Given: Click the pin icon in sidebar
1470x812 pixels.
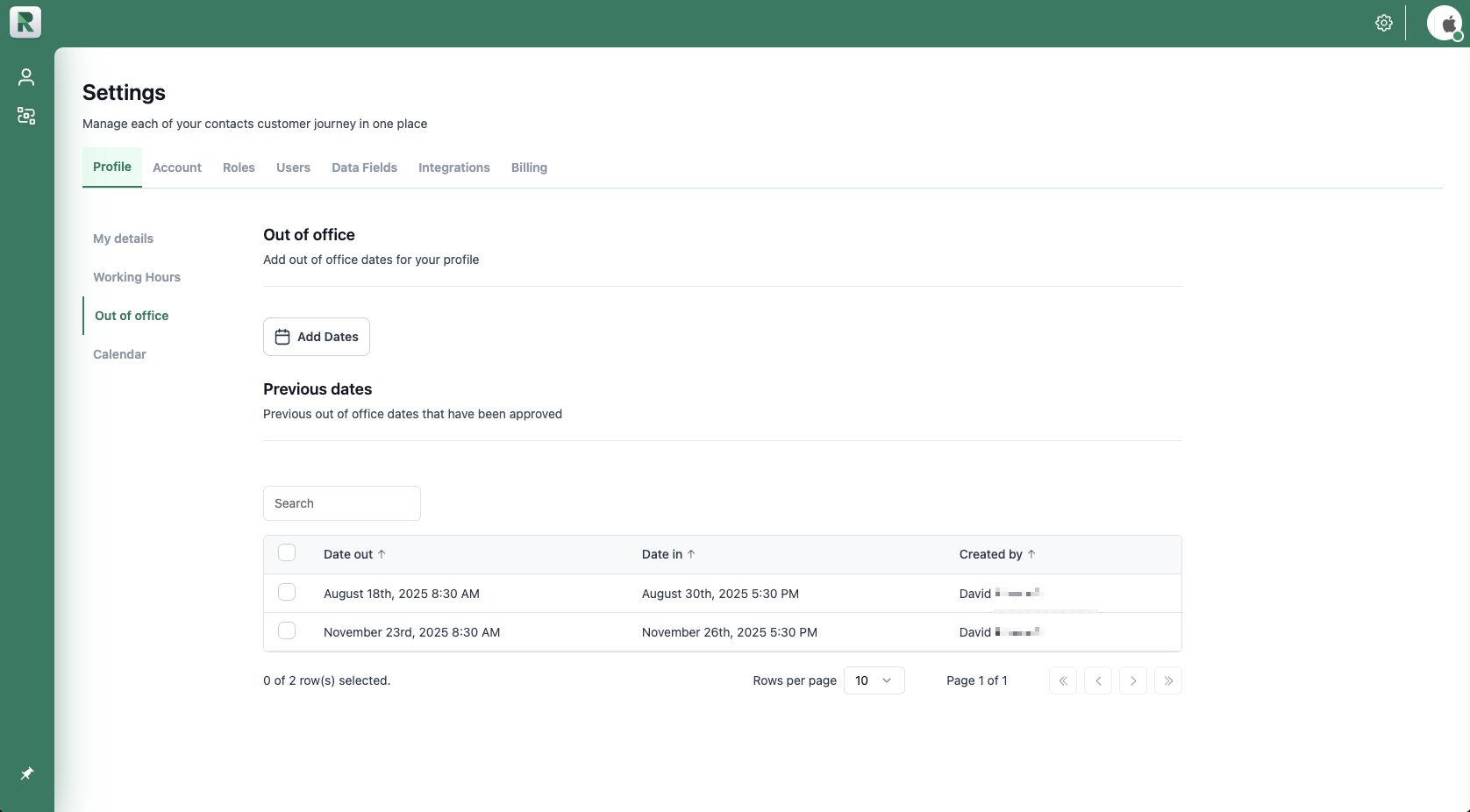Looking at the screenshot, I should [27, 773].
